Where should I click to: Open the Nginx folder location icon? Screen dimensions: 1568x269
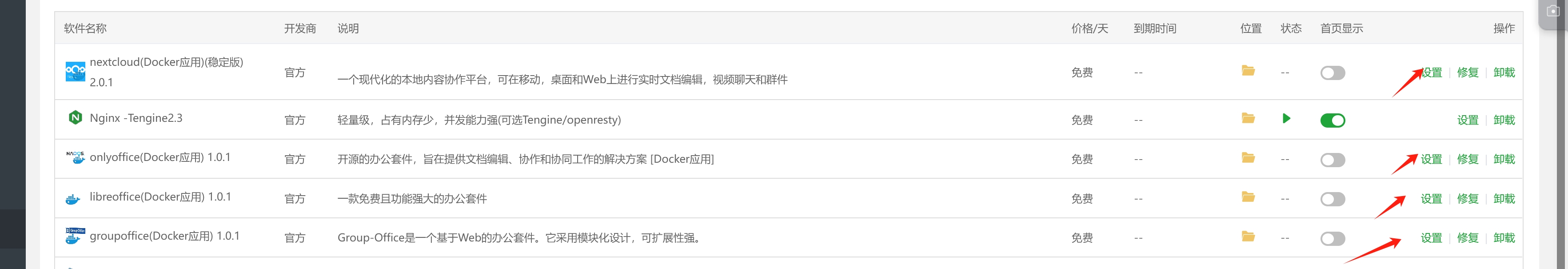point(1248,118)
